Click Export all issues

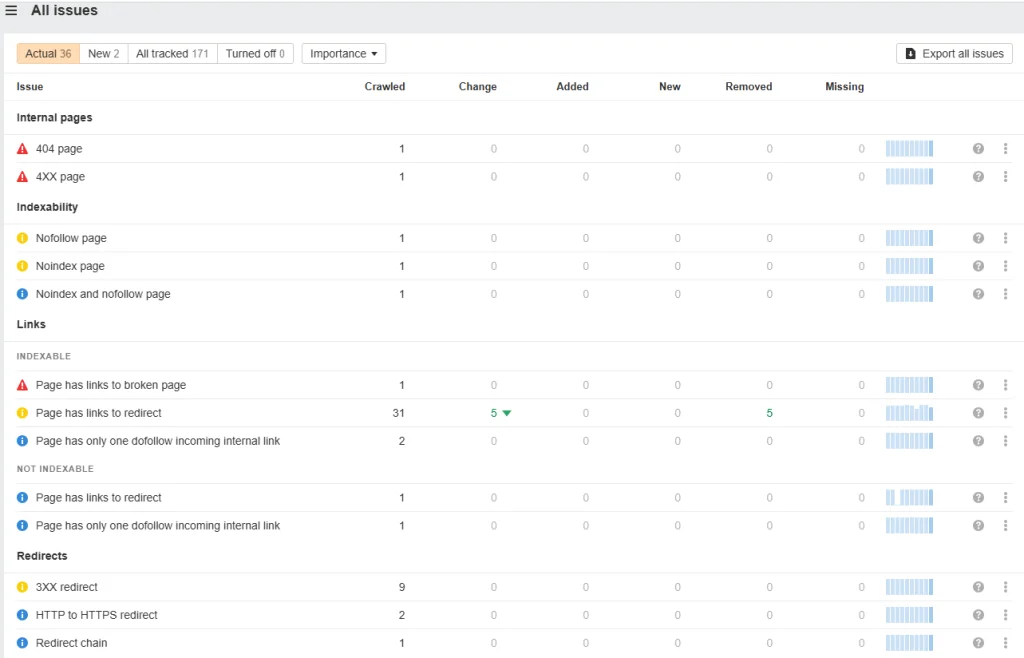click(x=953, y=53)
